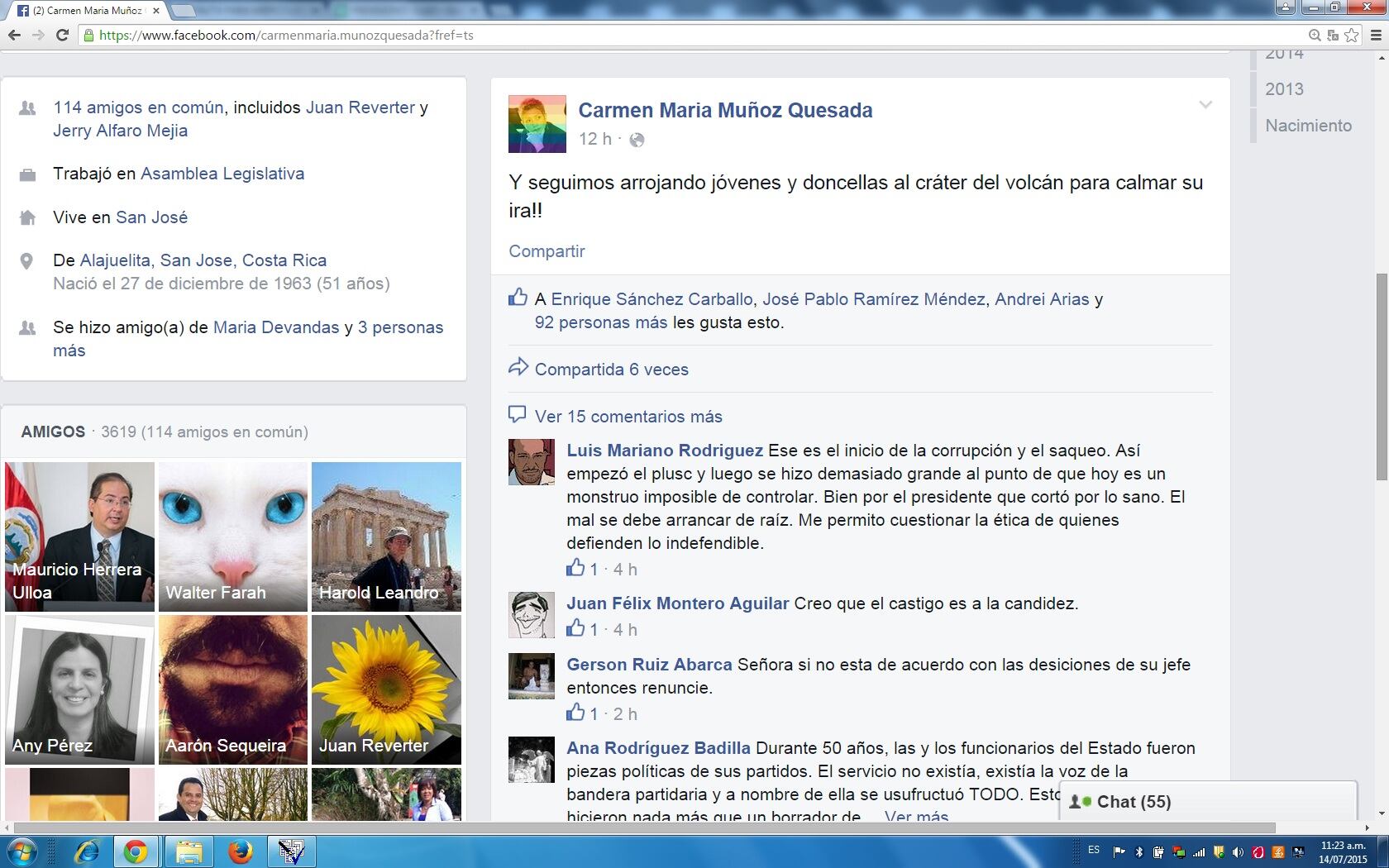
Task: Like Gerson Ruiz Abarca's comment
Action: [x=575, y=713]
